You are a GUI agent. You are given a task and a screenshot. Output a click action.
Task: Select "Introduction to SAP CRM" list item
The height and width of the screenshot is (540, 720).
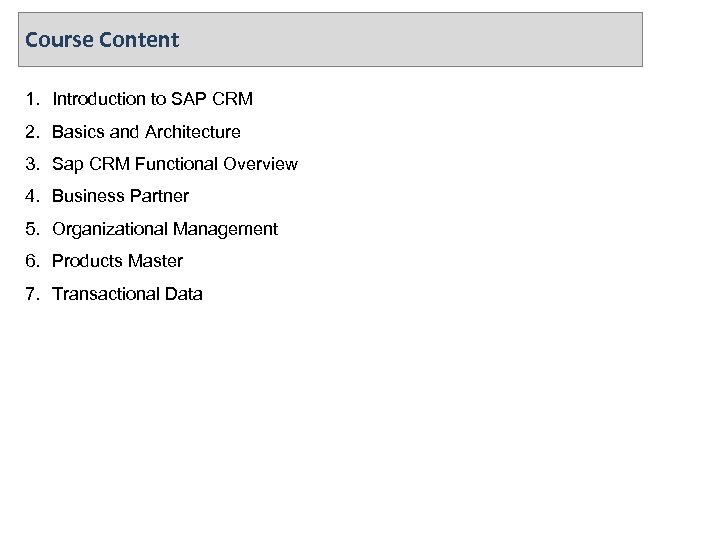tap(152, 99)
